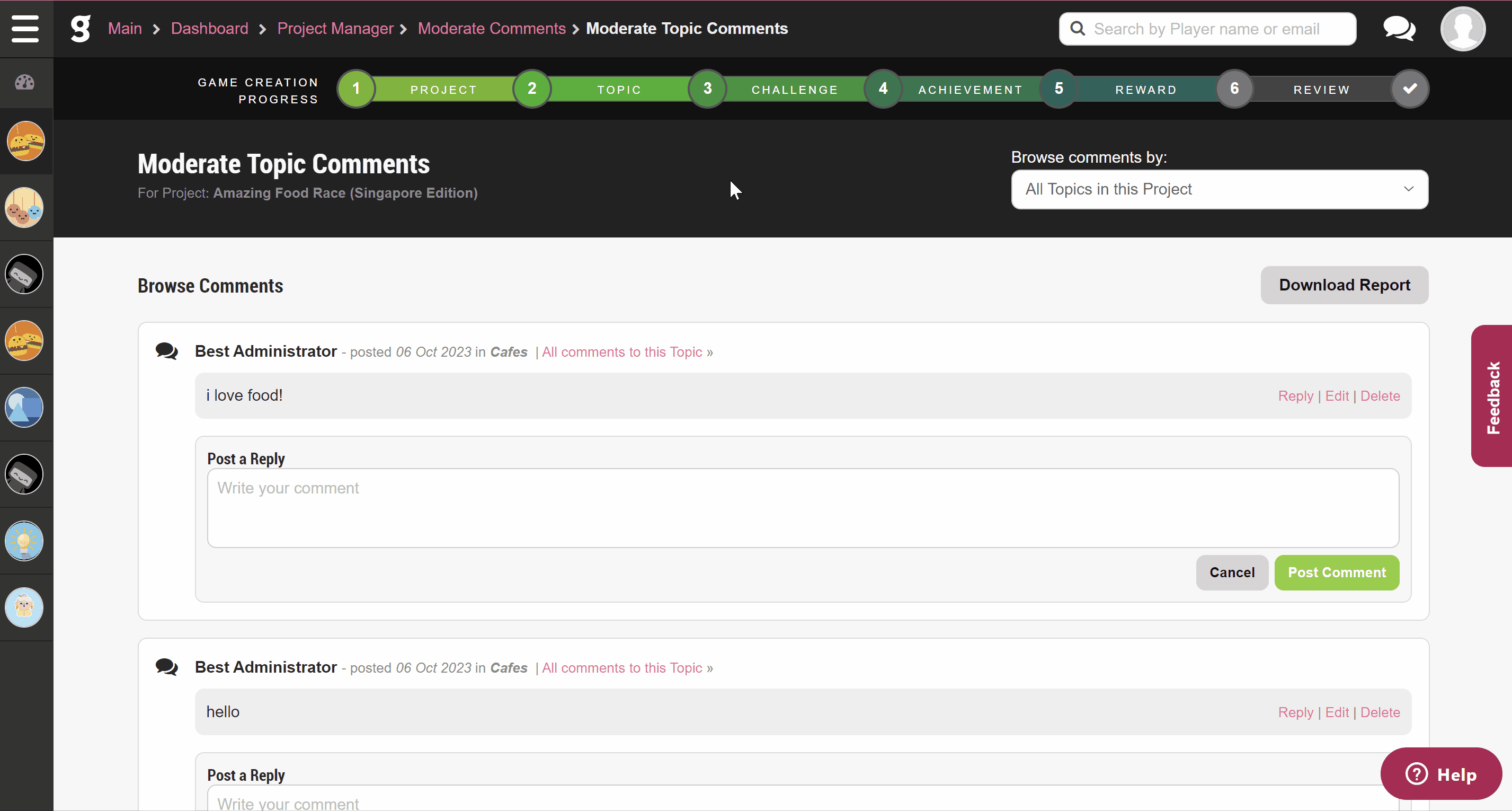Image resolution: width=1512 pixels, height=811 pixels.
Task: Open the Help question mark button
Action: (1441, 774)
